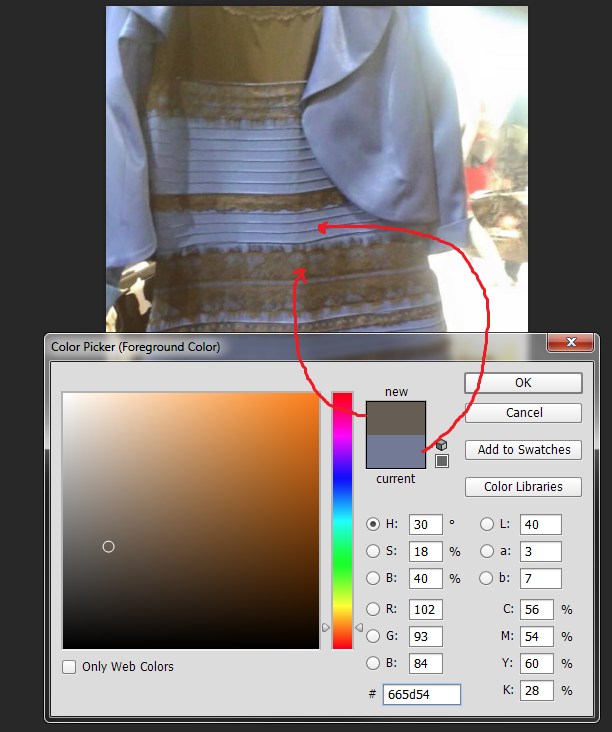
Task: Select the Lab a radio button
Action: tap(486, 551)
